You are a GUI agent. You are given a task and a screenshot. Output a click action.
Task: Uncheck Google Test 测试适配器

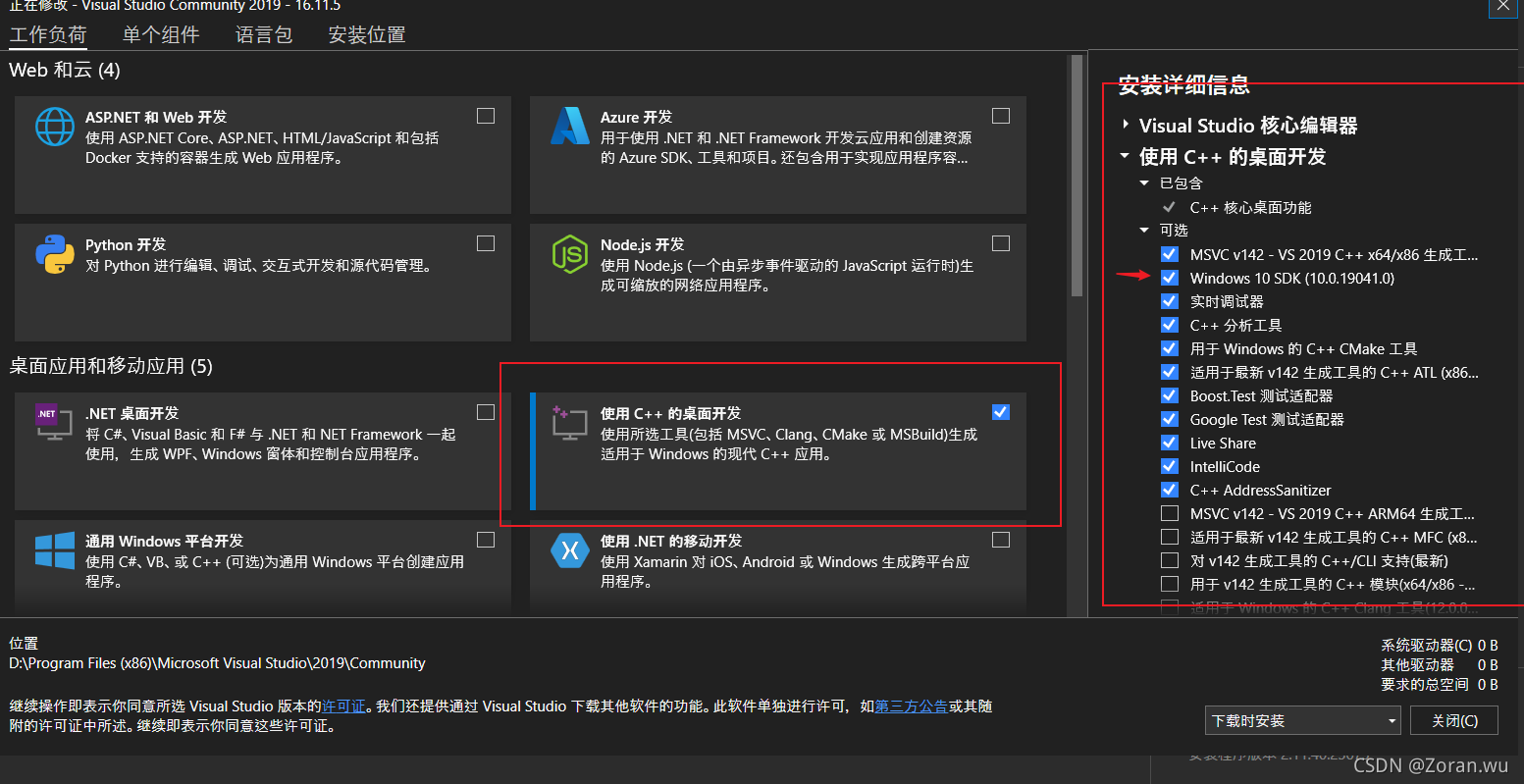coord(1170,419)
